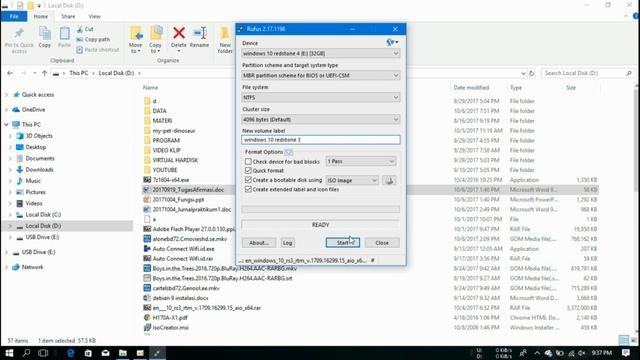This screenshot has height=360, width=640.
Task: Select debian 9 instalasi.docx file
Action: coord(180,298)
